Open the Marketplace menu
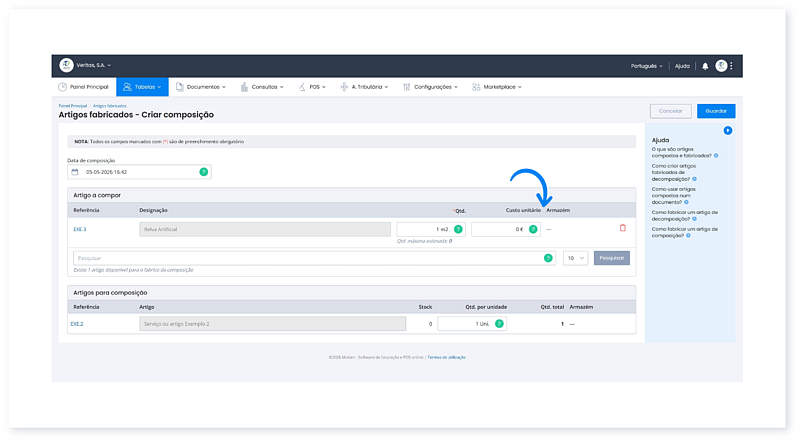800x442 pixels. pyautogui.click(x=497, y=87)
